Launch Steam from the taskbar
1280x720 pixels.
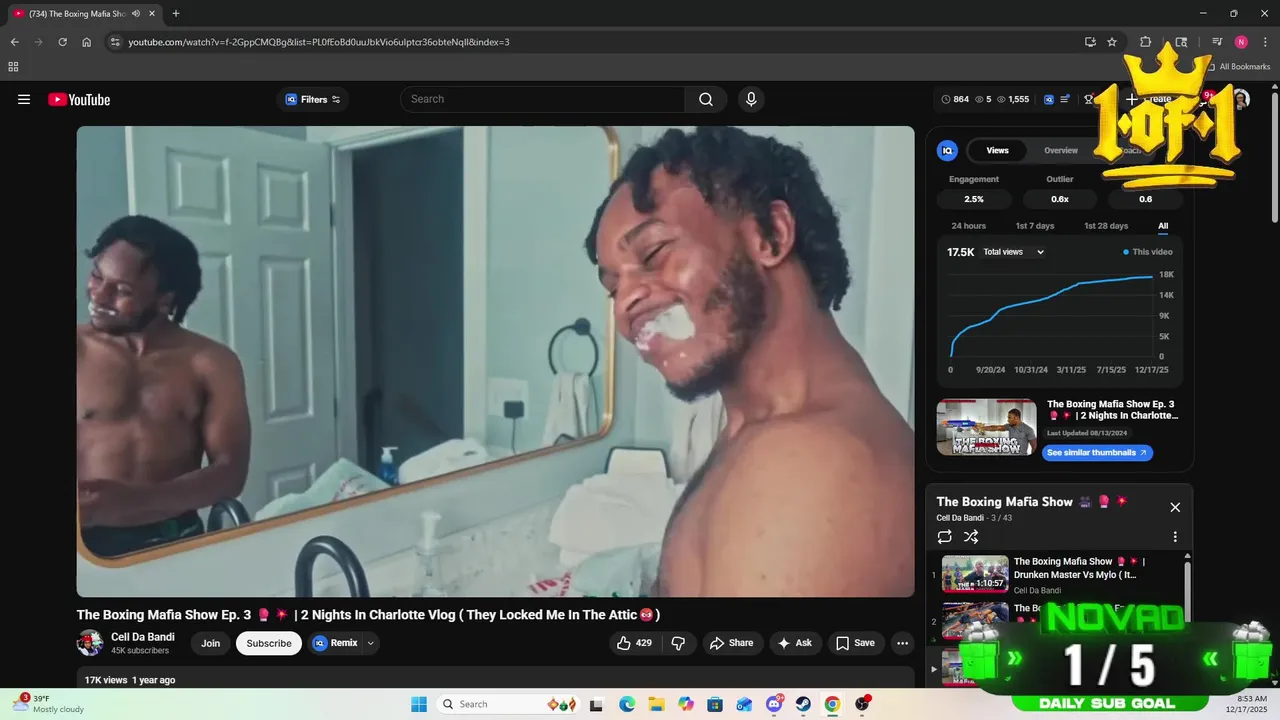coord(803,704)
